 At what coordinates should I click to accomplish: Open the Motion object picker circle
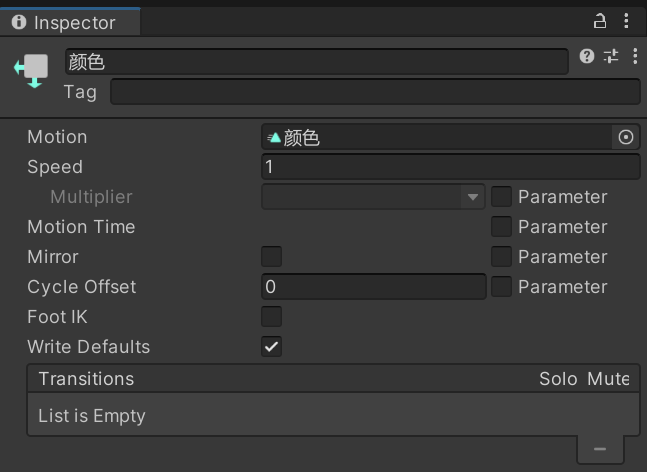(626, 137)
